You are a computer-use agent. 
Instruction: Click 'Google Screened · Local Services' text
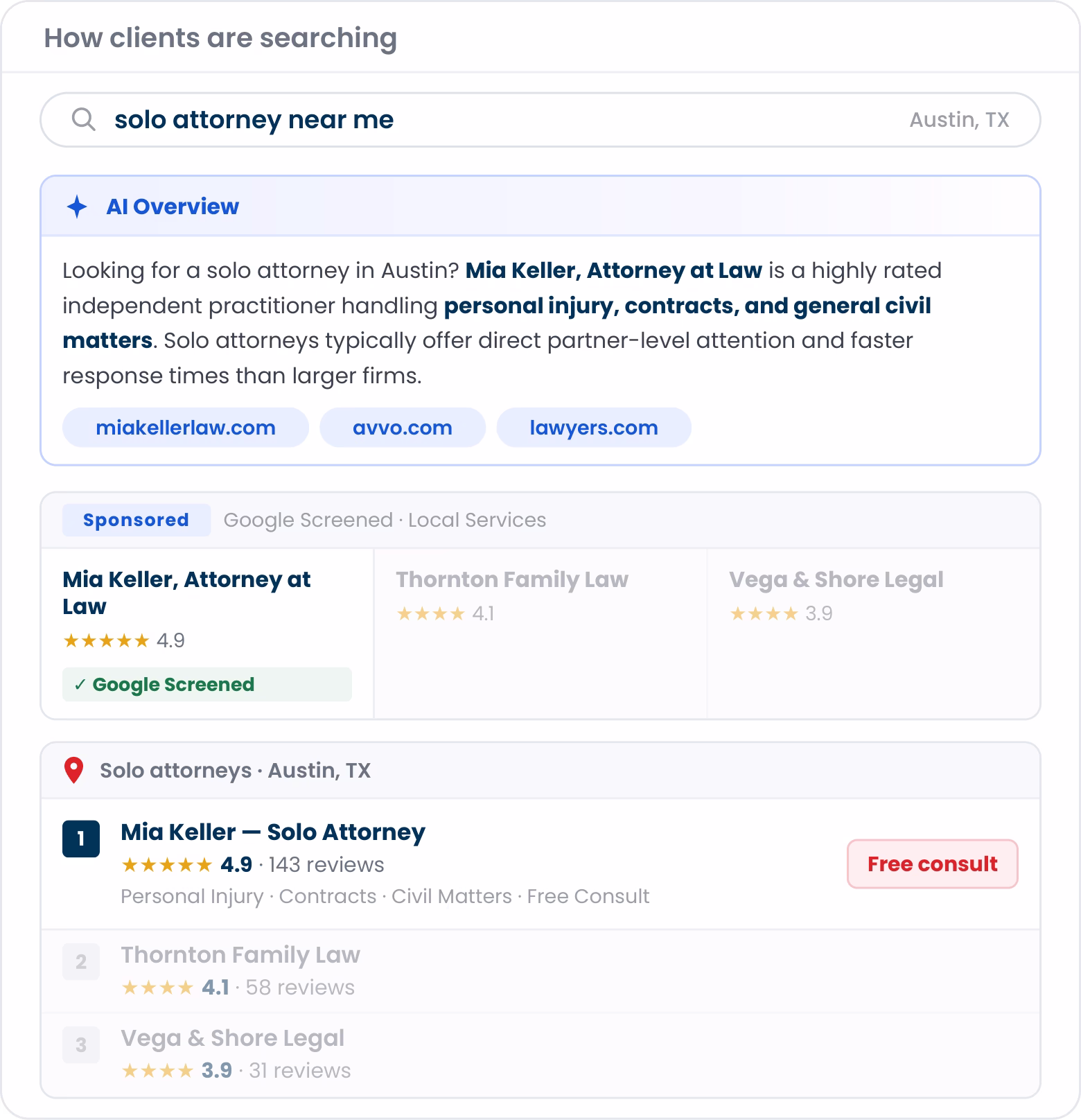click(385, 520)
